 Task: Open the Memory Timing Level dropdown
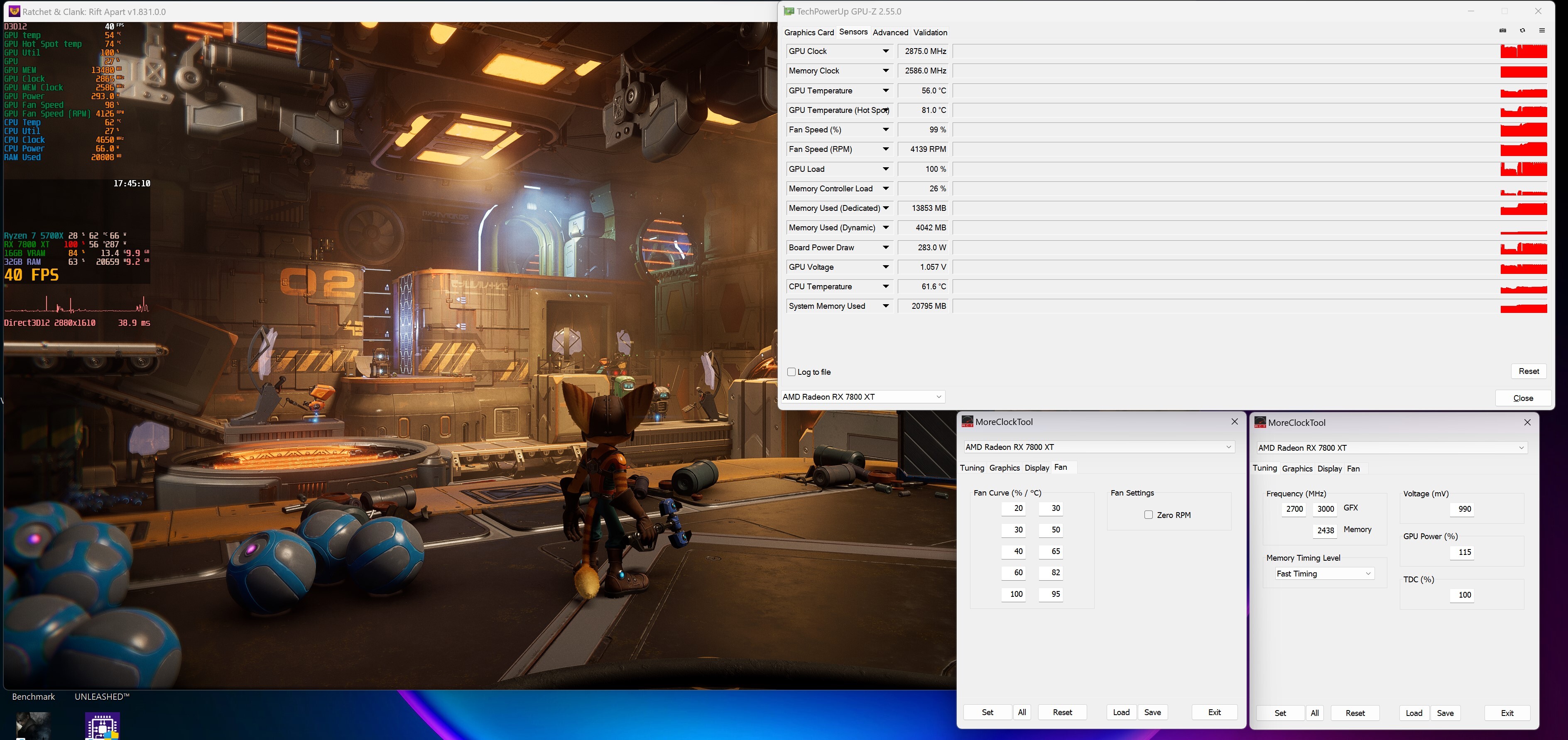click(1325, 574)
